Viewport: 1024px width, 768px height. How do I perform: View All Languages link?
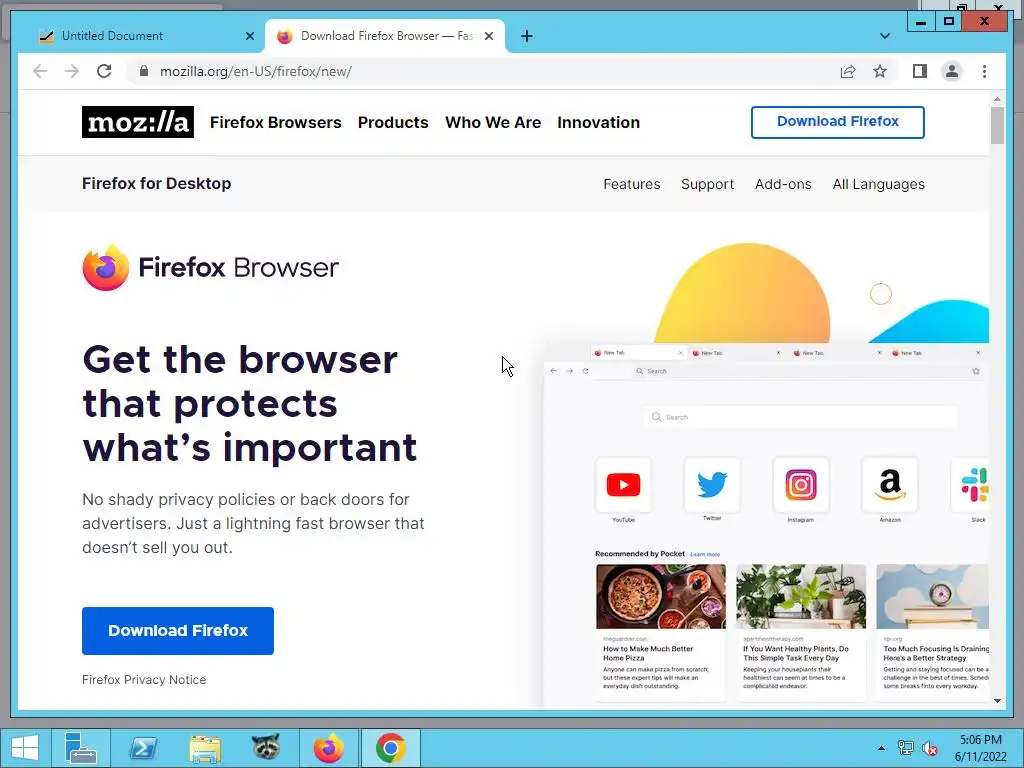[878, 184]
